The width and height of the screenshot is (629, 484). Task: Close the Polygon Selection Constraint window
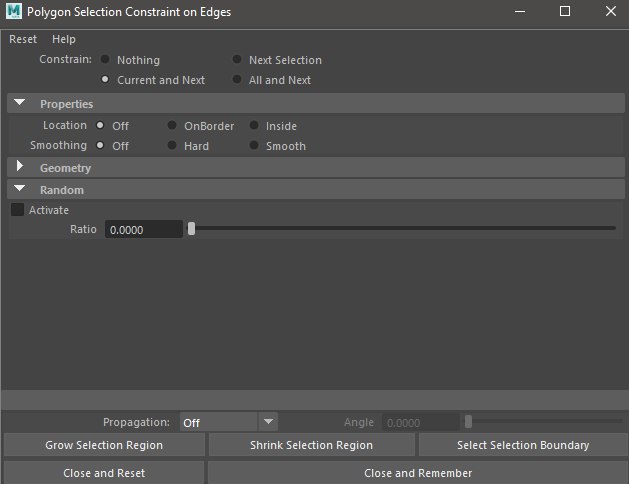pos(611,11)
